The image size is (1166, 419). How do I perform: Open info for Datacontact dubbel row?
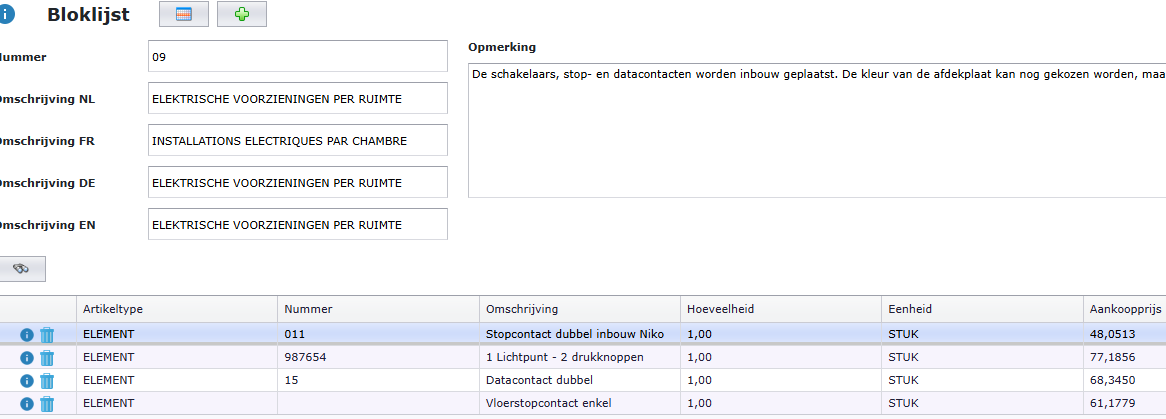pyautogui.click(x=27, y=381)
